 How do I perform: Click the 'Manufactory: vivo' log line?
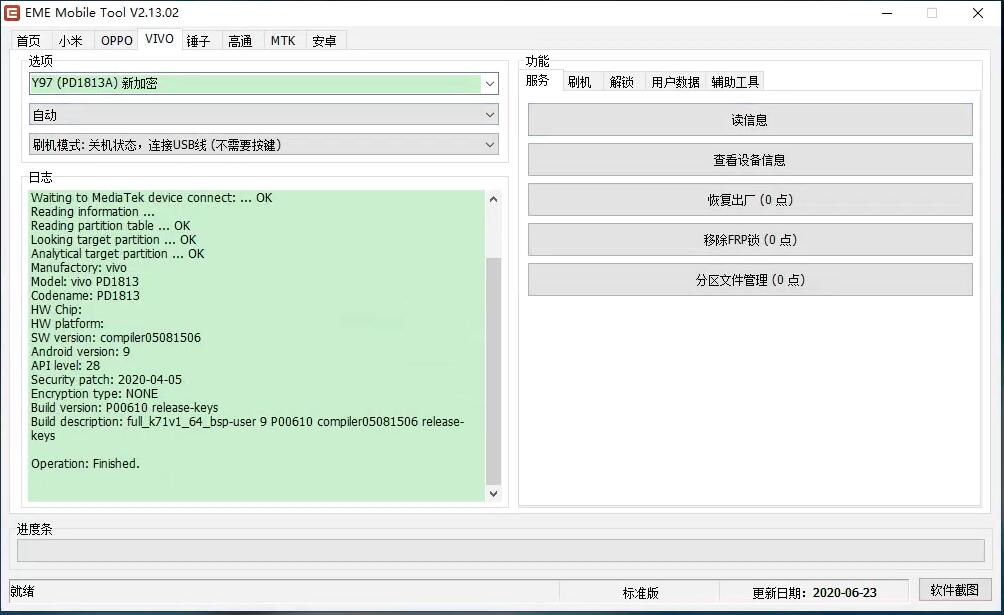(x=79, y=268)
